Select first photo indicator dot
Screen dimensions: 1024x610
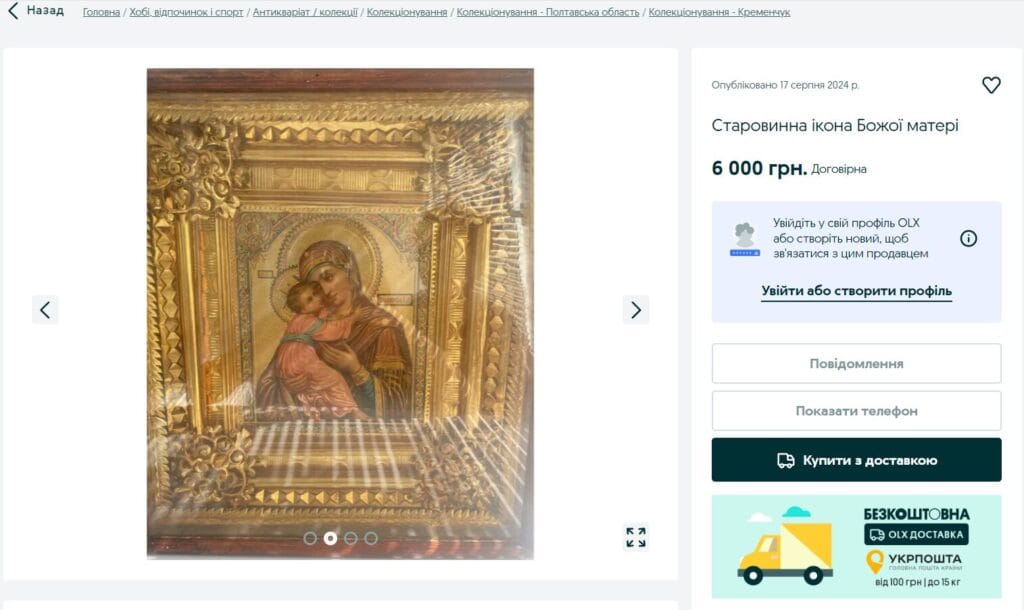click(310, 538)
